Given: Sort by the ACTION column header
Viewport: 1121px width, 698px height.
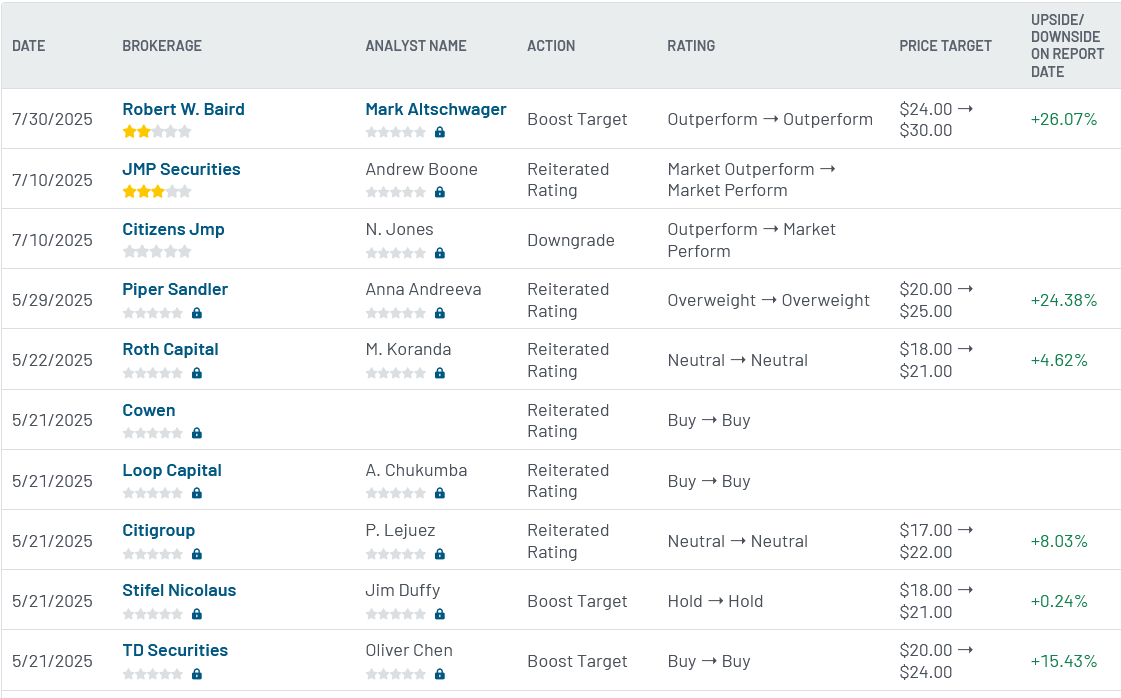Looking at the screenshot, I should 550,46.
